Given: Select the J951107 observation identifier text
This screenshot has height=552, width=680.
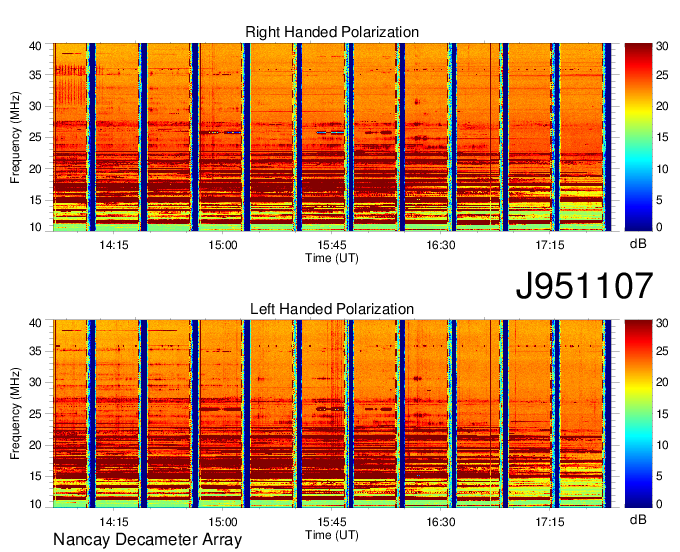Looking at the screenshot, I should [584, 286].
